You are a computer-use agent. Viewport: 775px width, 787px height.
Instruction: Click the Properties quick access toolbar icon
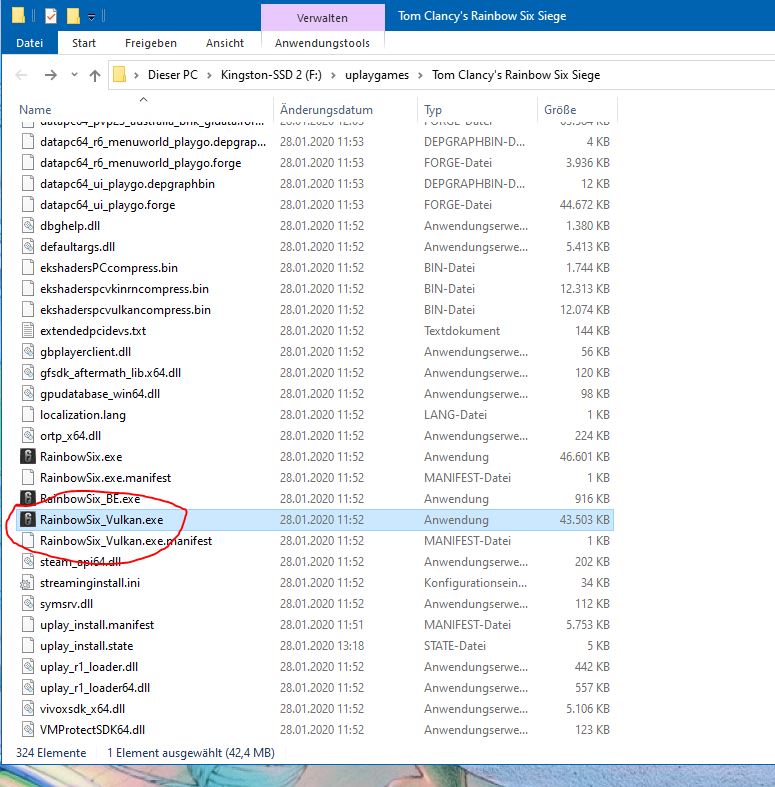click(x=51, y=16)
